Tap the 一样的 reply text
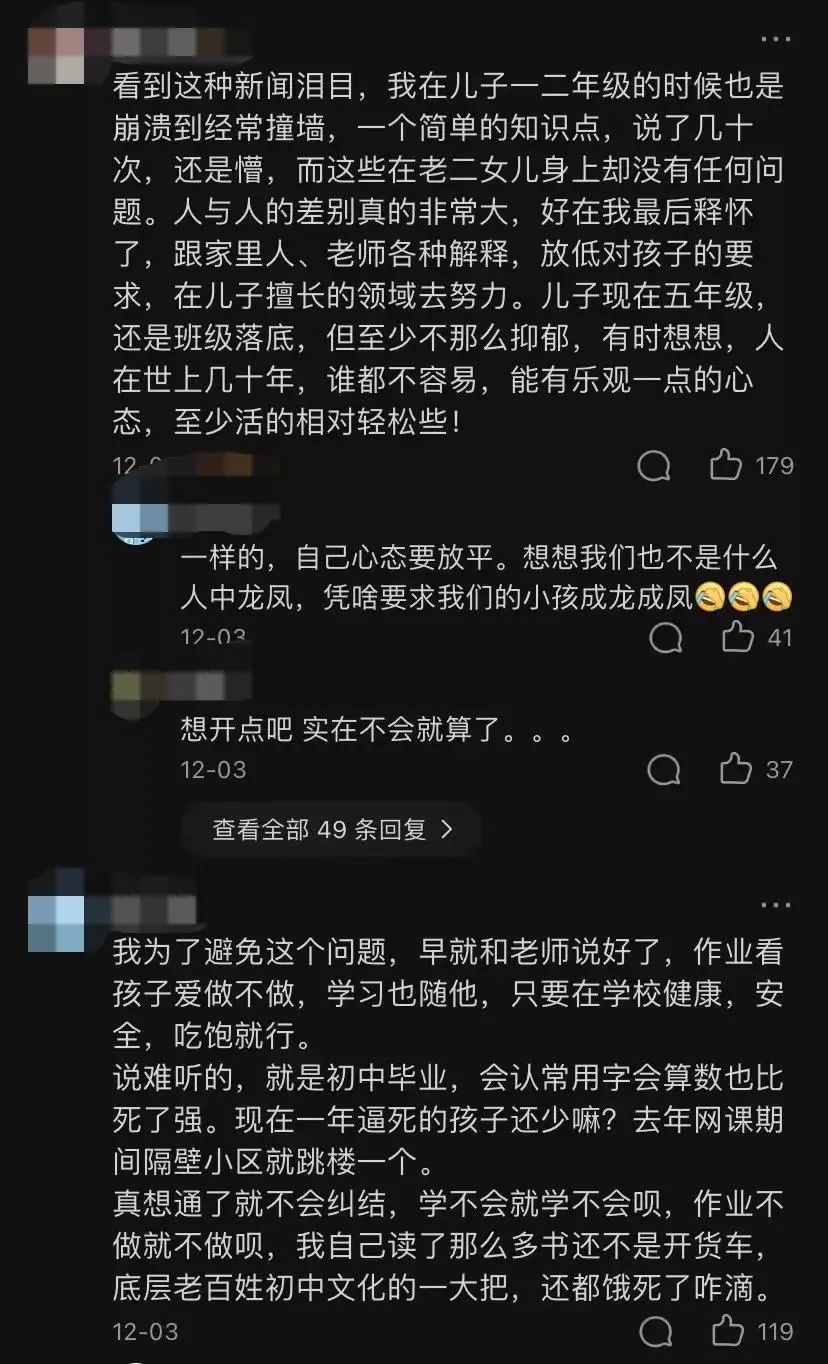 tap(486, 578)
